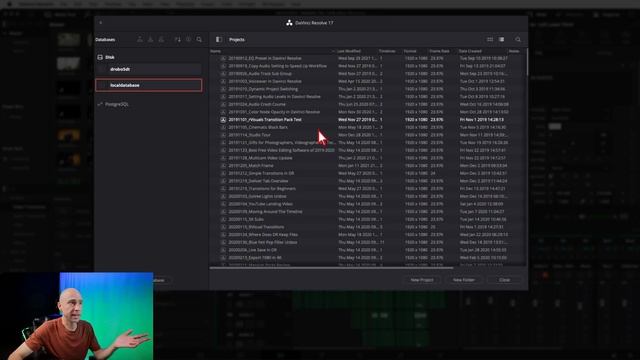Click the second icon right of Databases title
This screenshot has height=360, width=640.
click(x=151, y=40)
